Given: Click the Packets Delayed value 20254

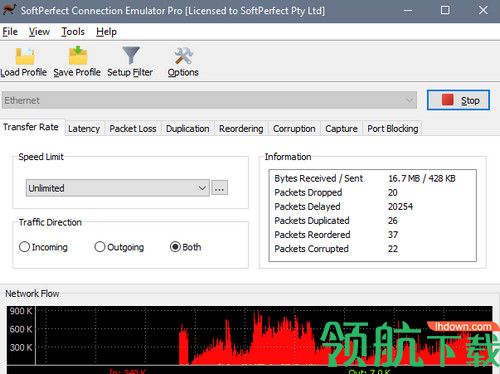Looking at the screenshot, I should (x=400, y=207).
